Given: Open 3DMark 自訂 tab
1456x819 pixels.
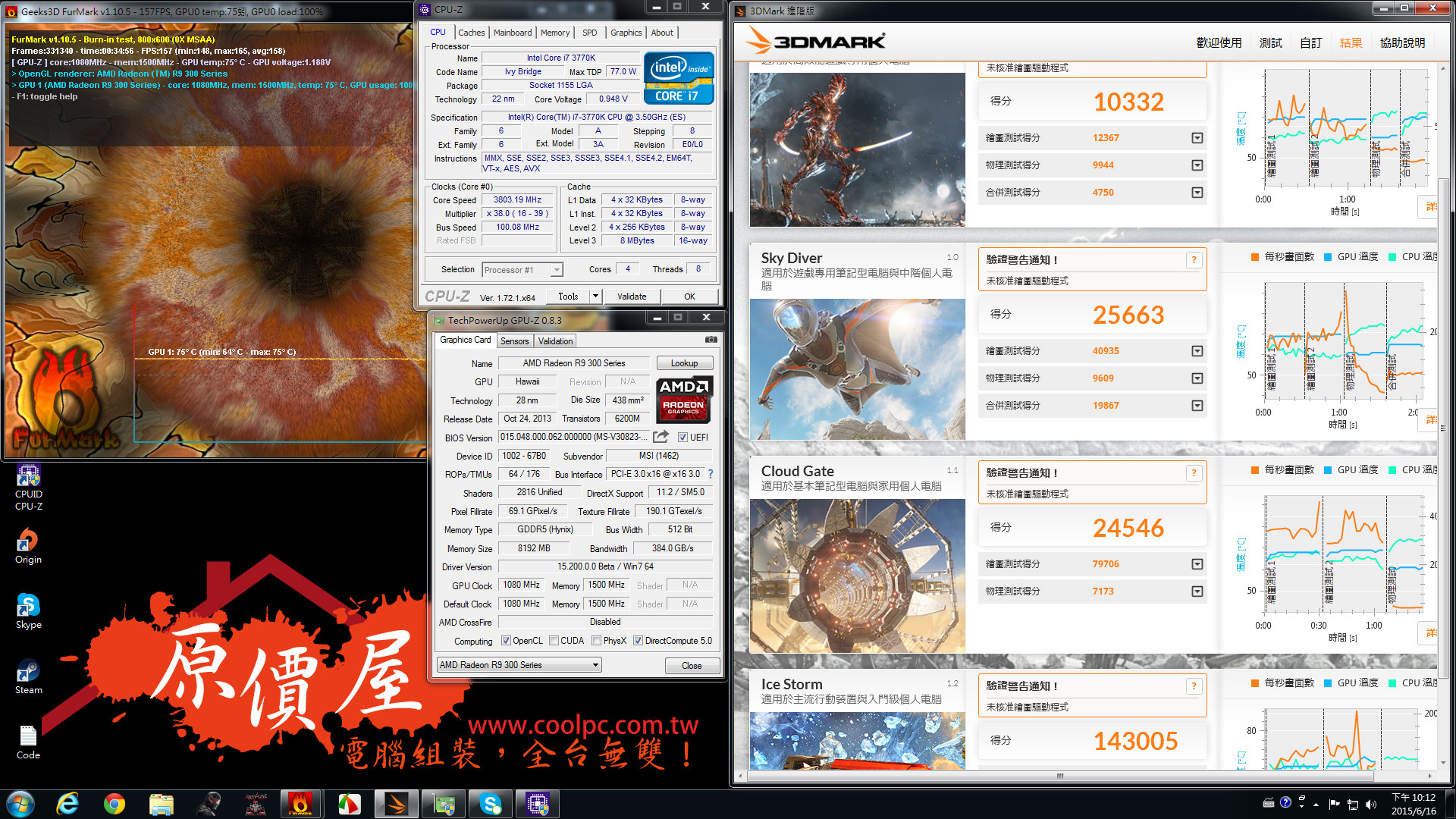Looking at the screenshot, I should tap(1311, 43).
